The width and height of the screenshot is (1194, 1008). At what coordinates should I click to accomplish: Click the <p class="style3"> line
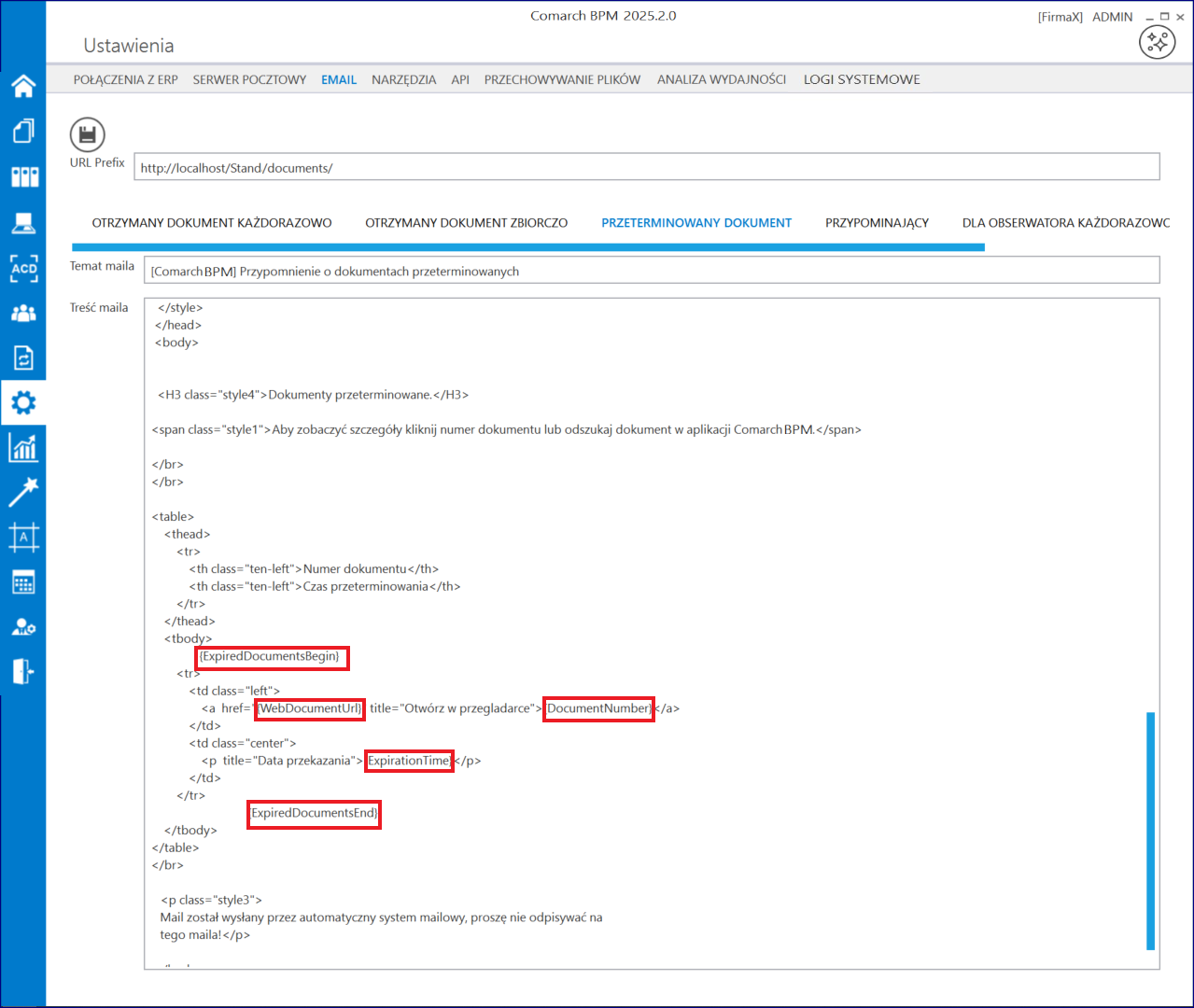[211, 900]
